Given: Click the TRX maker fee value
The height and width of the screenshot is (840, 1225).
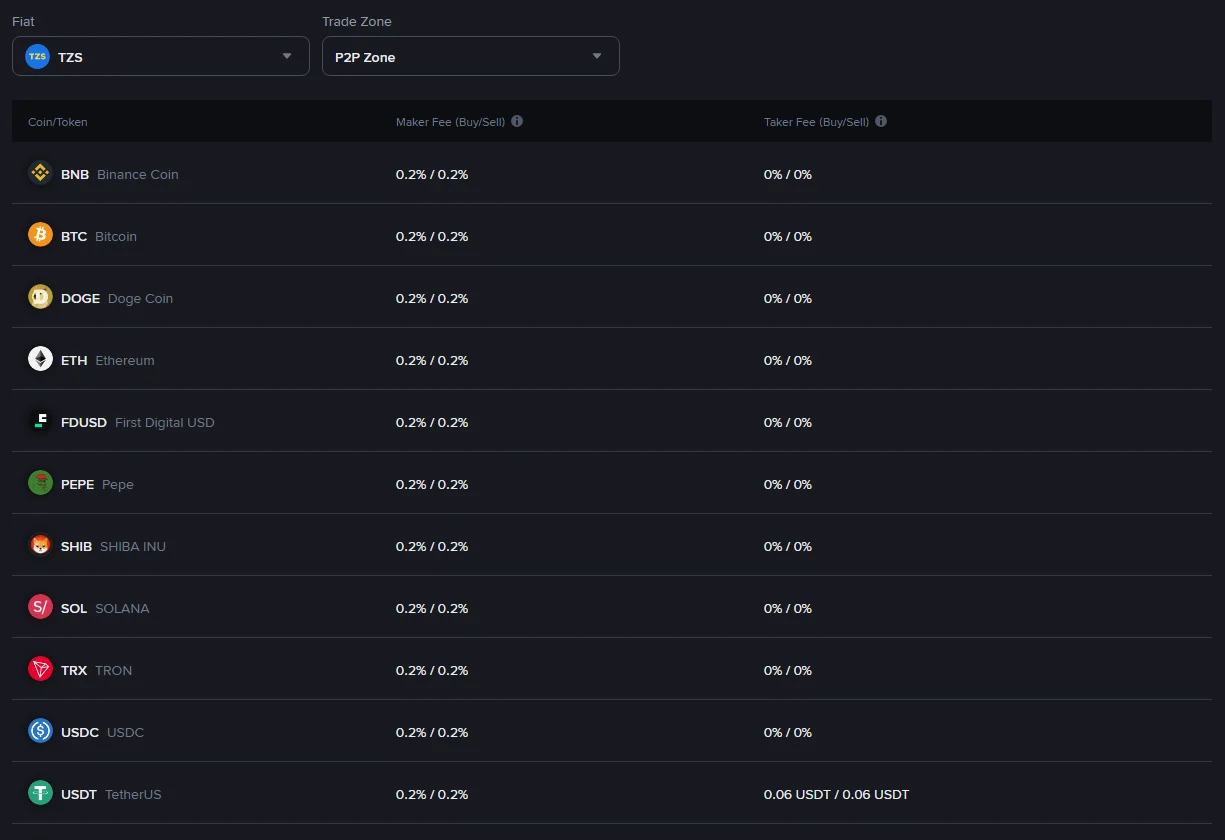Looking at the screenshot, I should [432, 670].
